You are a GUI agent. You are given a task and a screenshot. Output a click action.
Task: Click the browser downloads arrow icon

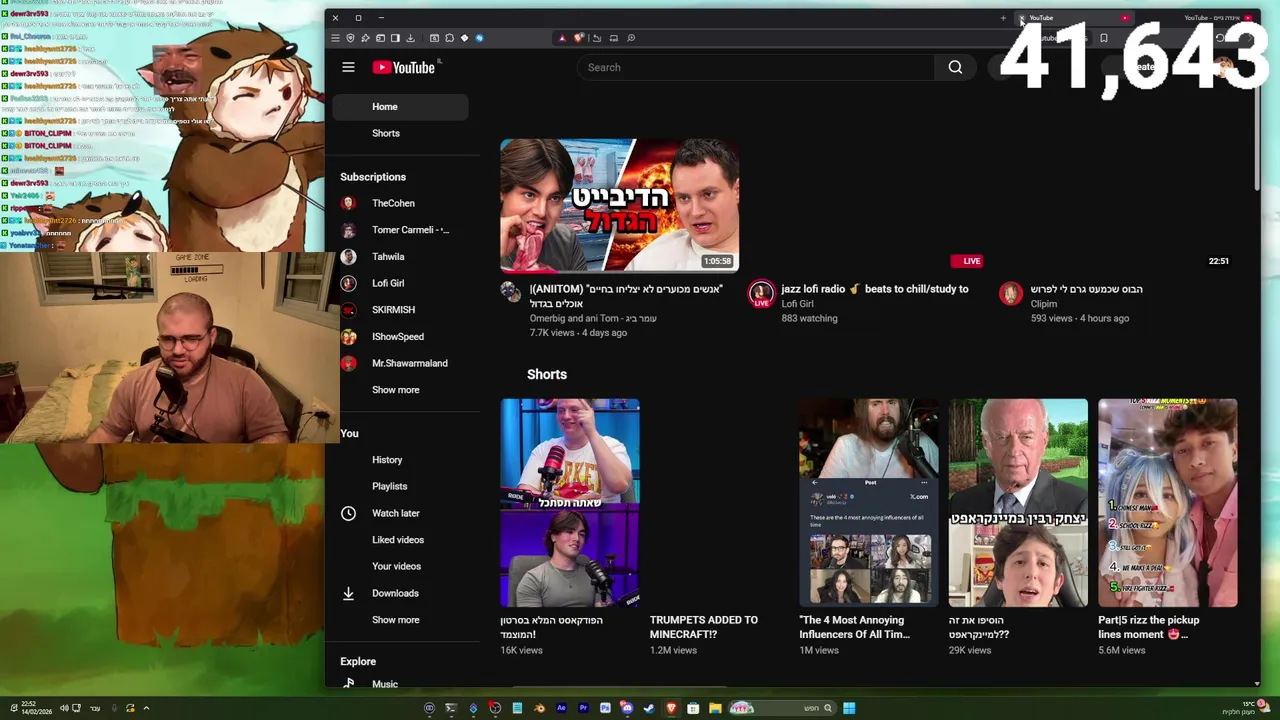point(410,38)
